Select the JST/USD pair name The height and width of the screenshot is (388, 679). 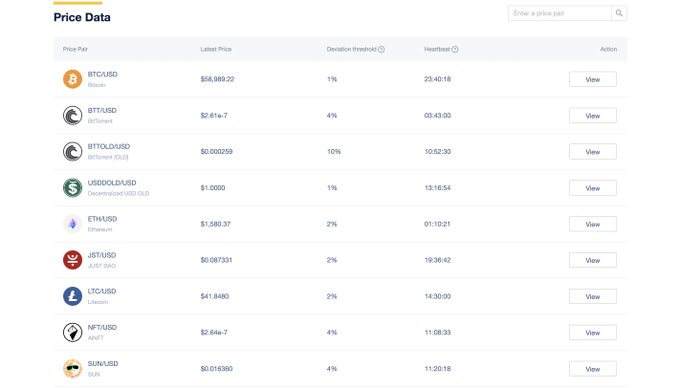102,255
